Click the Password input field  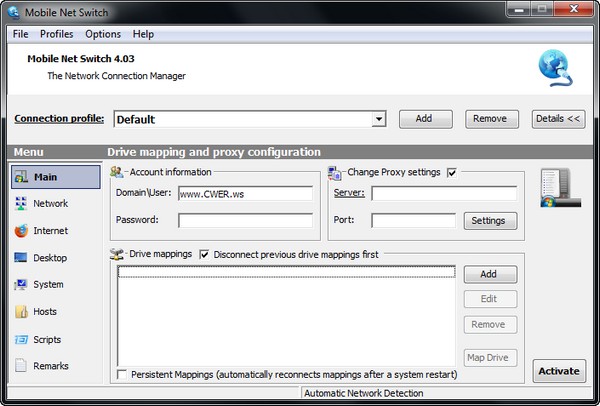click(245, 221)
